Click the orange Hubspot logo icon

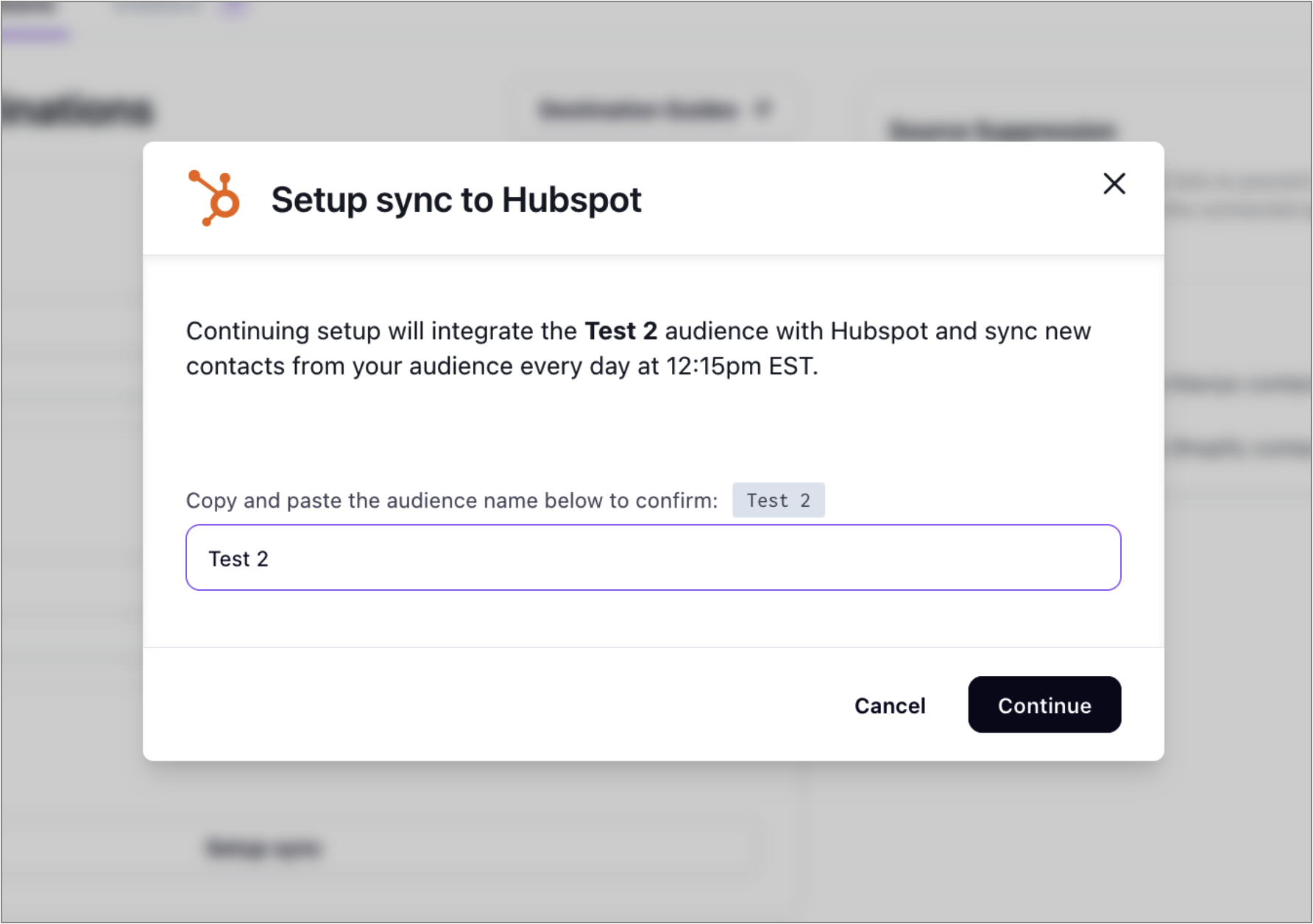click(x=214, y=198)
